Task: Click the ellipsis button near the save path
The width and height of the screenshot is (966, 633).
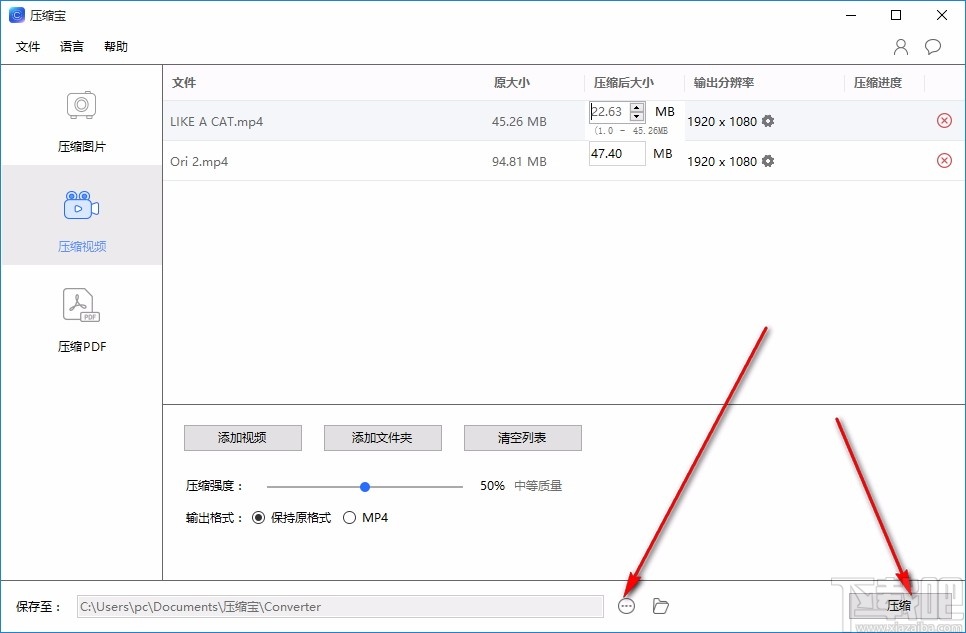Action: click(627, 606)
